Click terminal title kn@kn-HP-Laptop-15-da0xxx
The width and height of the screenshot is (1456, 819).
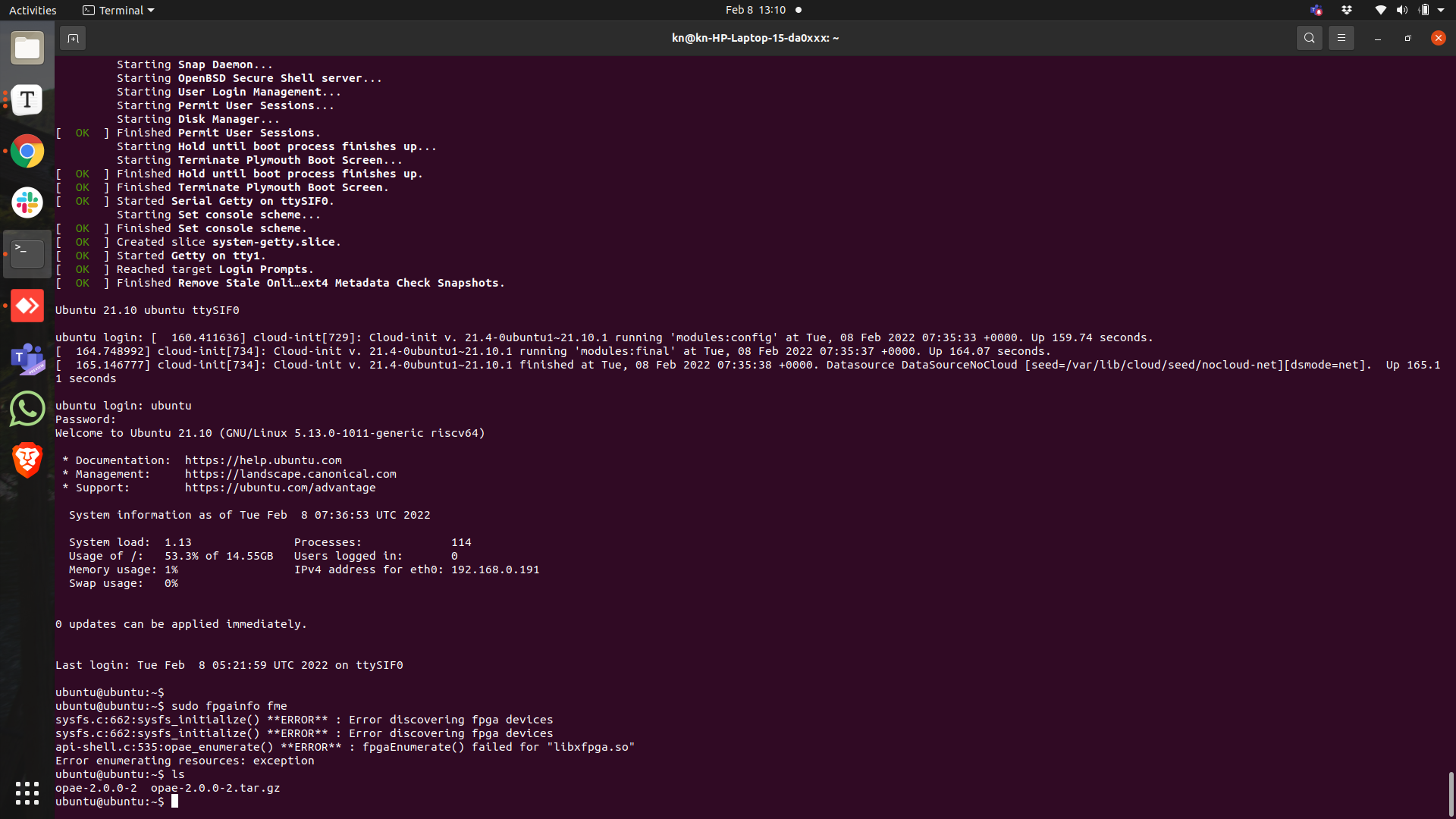[x=755, y=38]
